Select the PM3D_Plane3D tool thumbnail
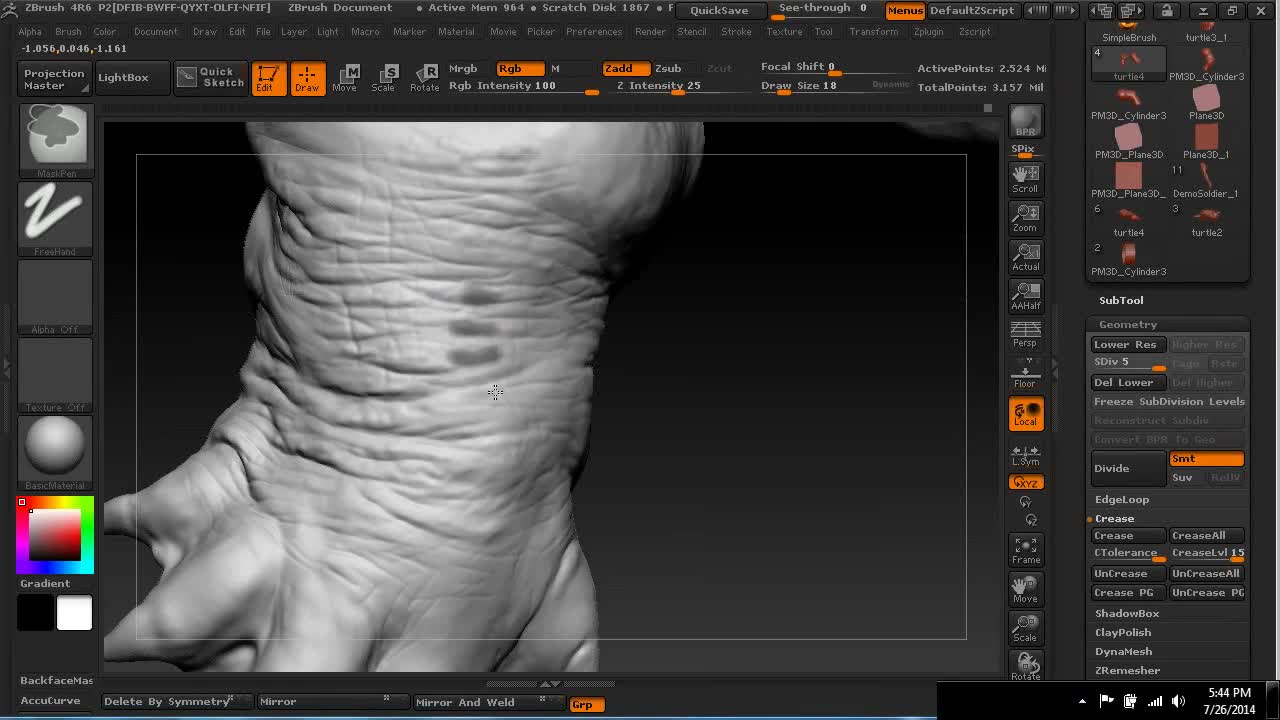 pos(1128,141)
